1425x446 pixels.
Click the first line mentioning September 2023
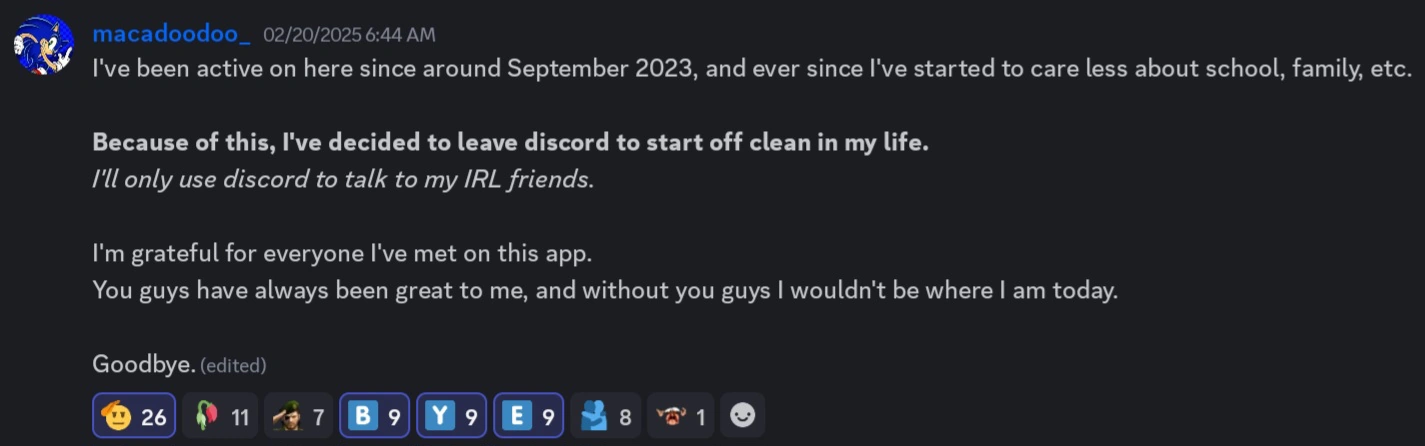[750, 69]
